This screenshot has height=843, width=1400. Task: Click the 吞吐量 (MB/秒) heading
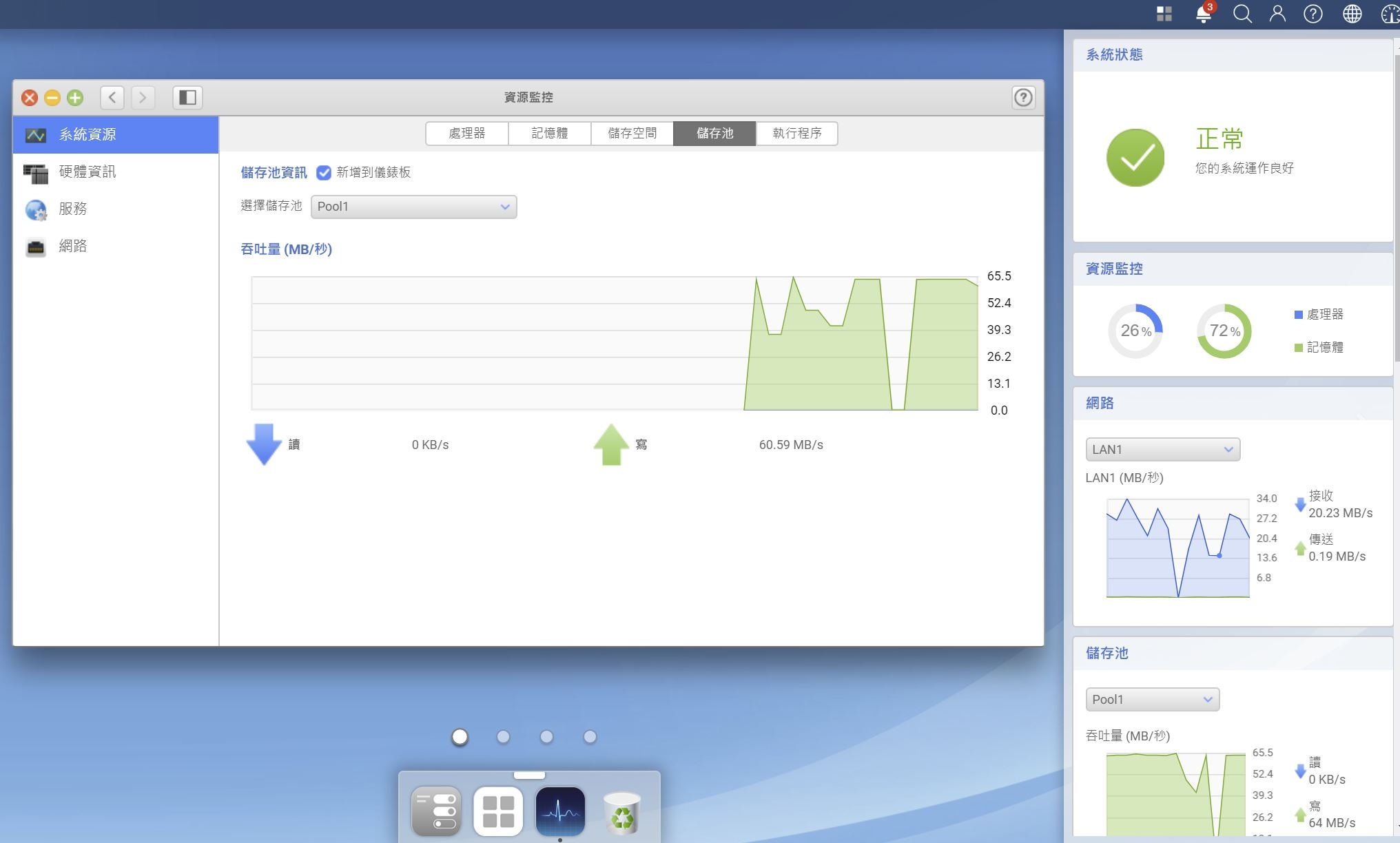[286, 249]
